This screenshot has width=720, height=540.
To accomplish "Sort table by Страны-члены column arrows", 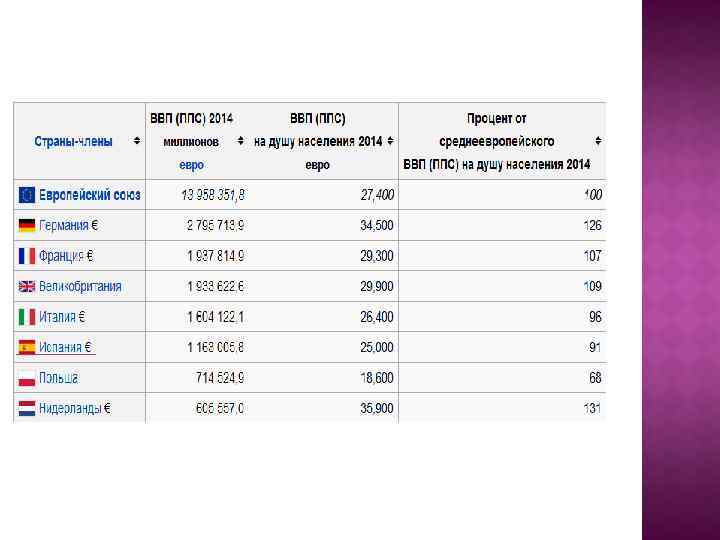I will (x=137, y=142).
